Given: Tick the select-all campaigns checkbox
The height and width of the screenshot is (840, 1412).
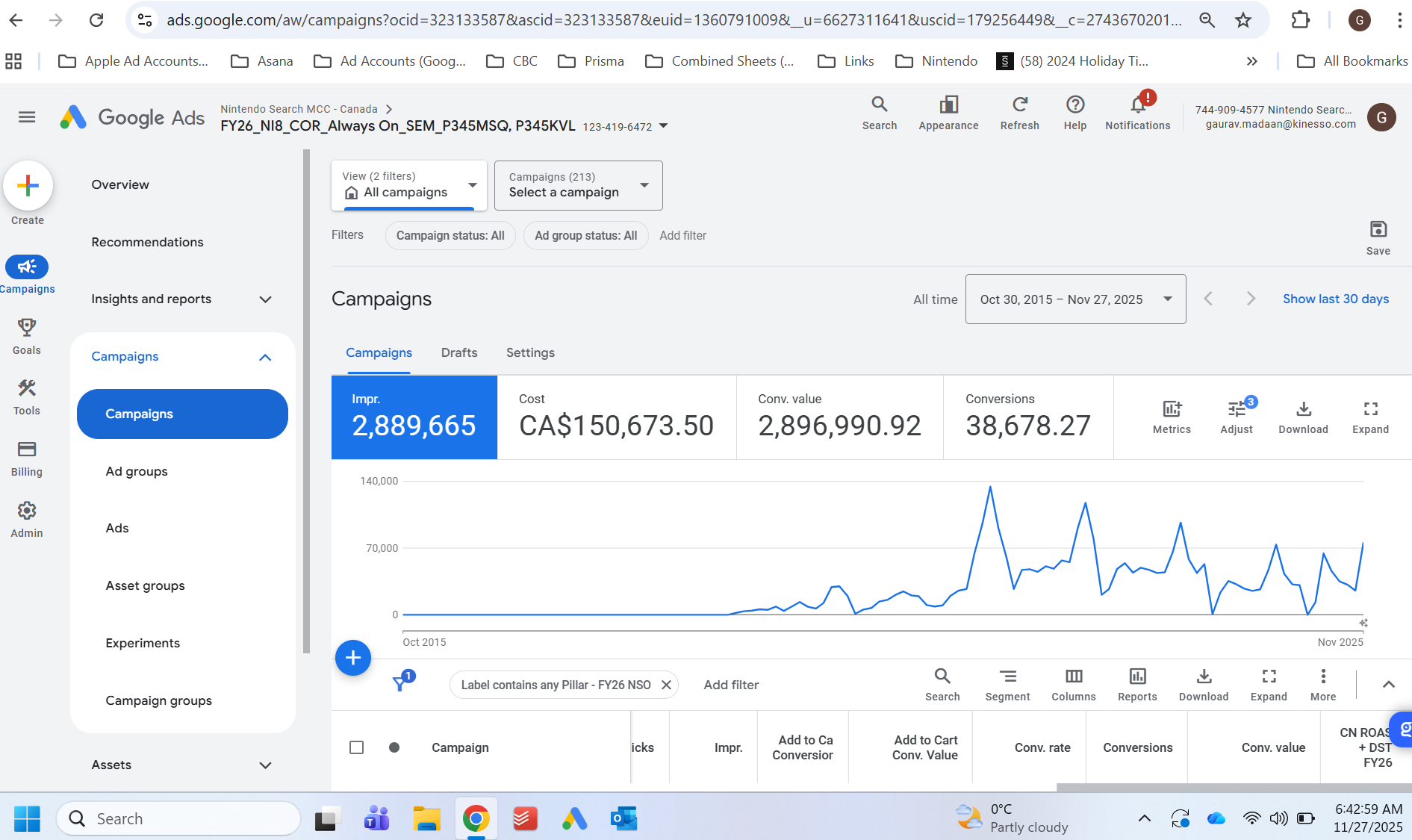Looking at the screenshot, I should 357,747.
